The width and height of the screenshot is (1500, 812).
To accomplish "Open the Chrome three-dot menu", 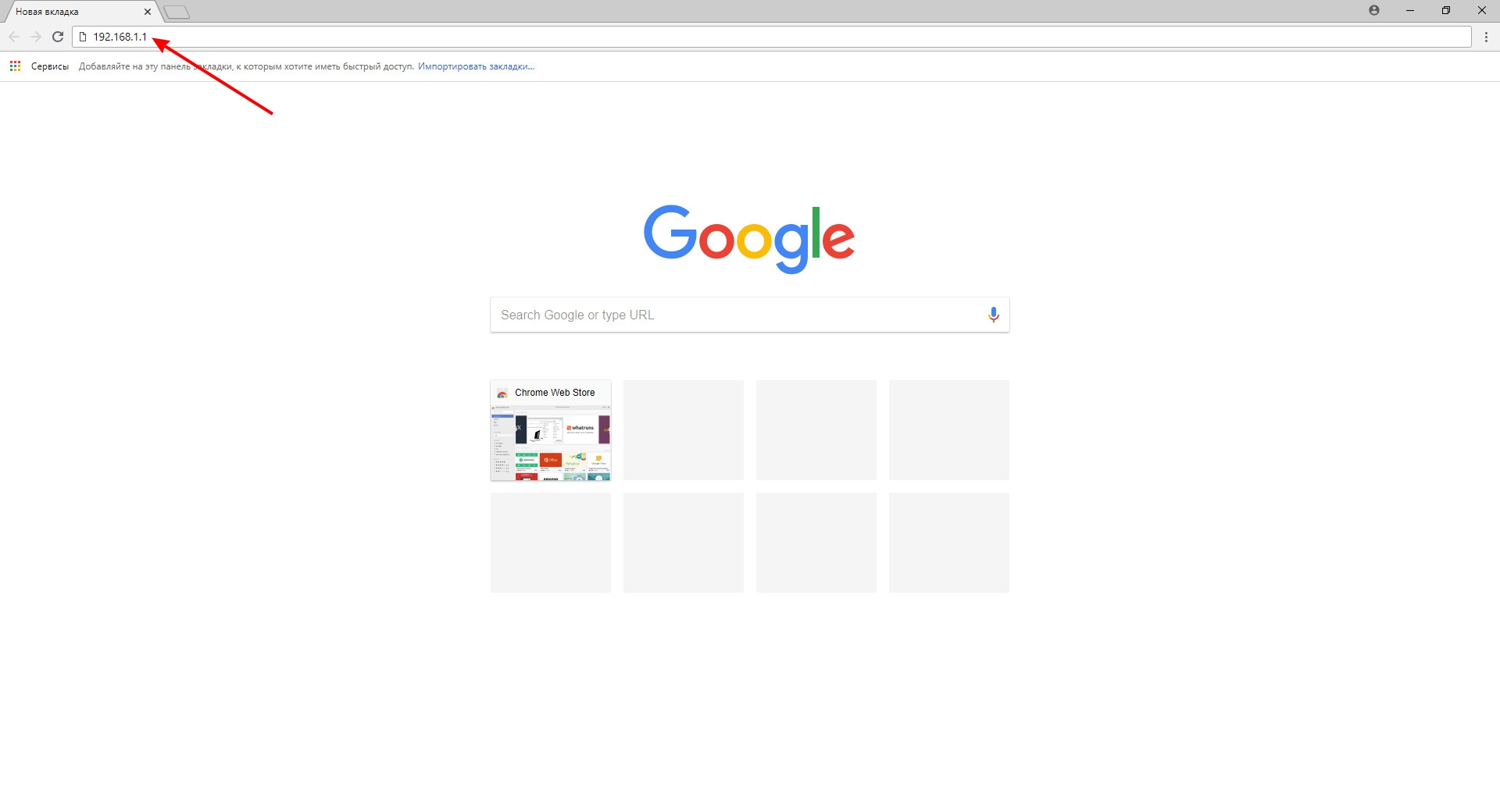I will pyautogui.click(x=1486, y=37).
